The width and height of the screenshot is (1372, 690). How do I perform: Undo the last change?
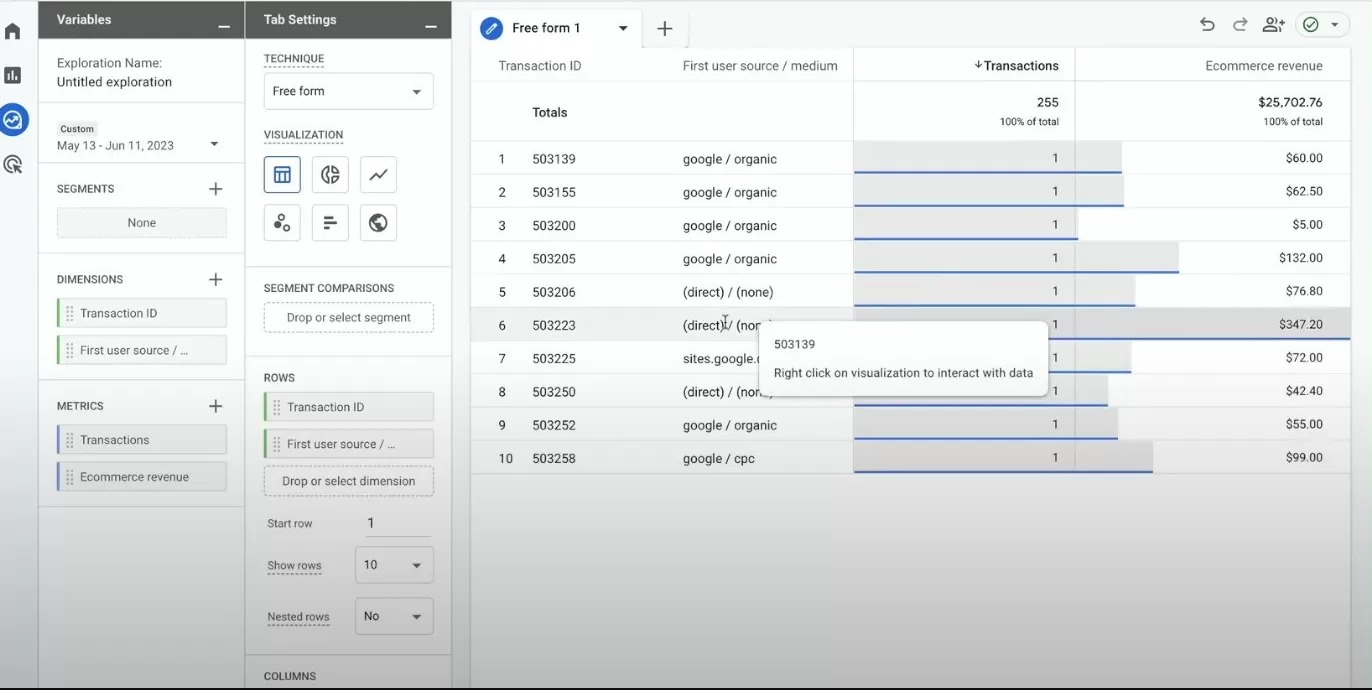click(1207, 25)
